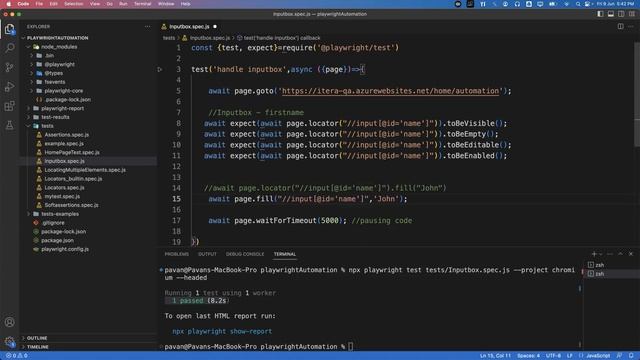
Task: Open the Terminal menu
Action: coord(142,4)
